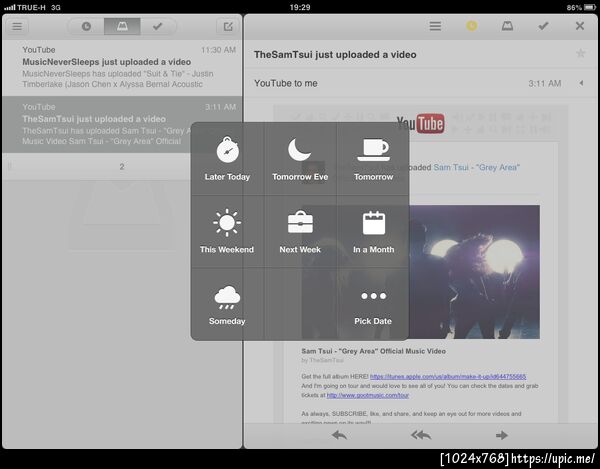Viewport: 600px width, 469px height.
Task: Snooze until Next Week briefcase option
Action: pyautogui.click(x=300, y=231)
